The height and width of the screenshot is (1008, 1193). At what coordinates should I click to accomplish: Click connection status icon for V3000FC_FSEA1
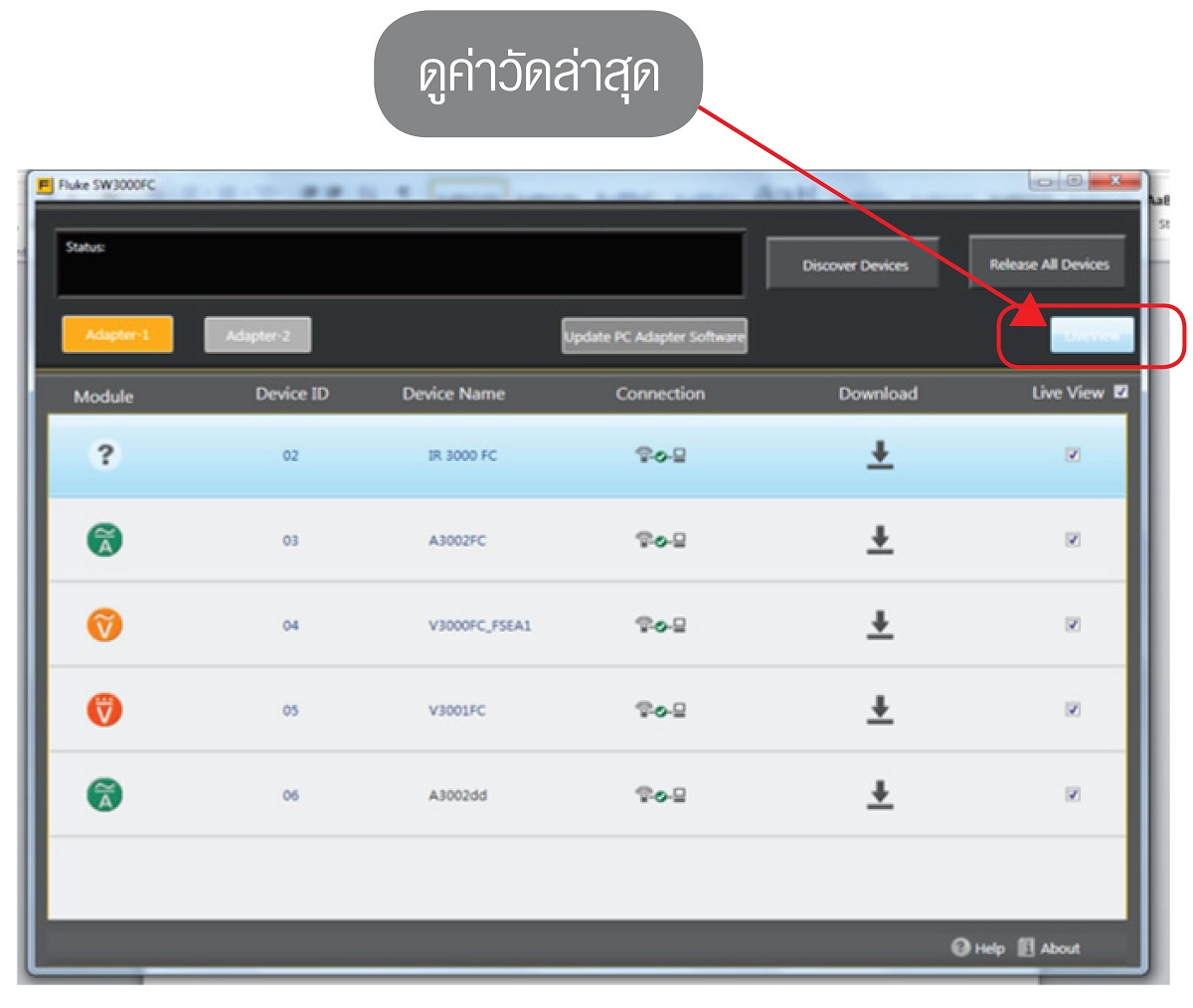tap(660, 625)
